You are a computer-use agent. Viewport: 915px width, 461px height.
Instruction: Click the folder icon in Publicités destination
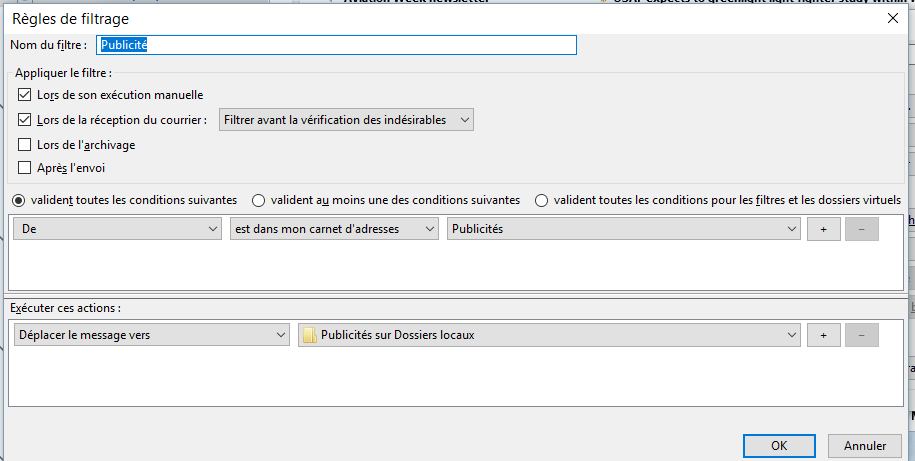pyautogui.click(x=310, y=335)
